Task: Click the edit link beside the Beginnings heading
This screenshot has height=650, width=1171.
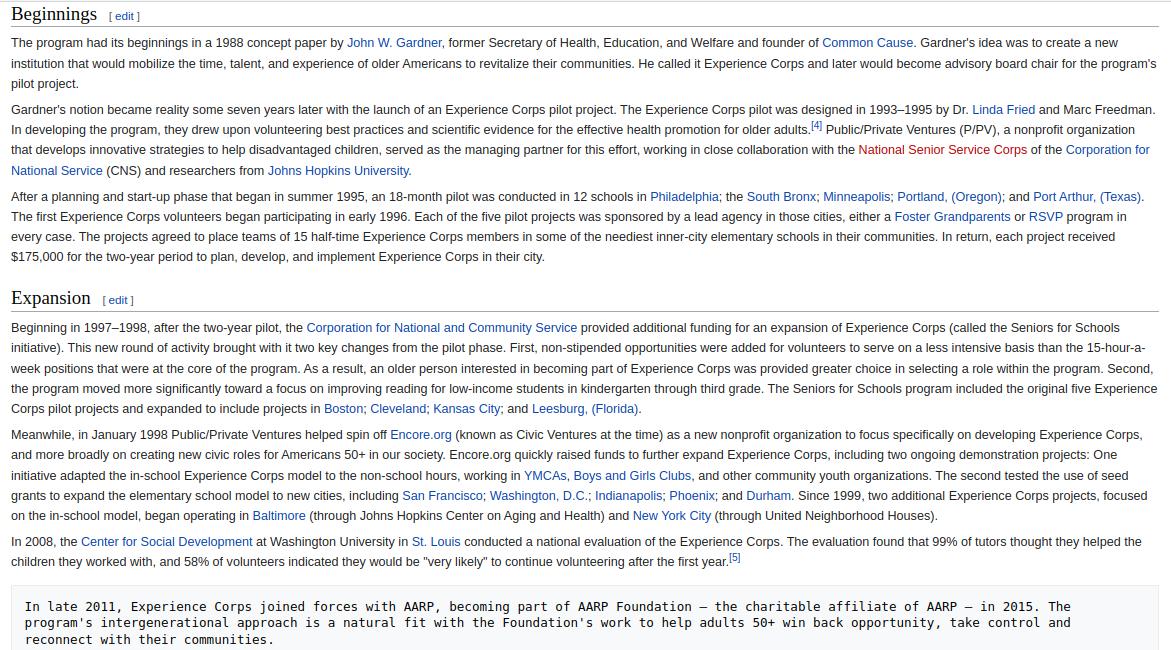Action: click(x=124, y=16)
